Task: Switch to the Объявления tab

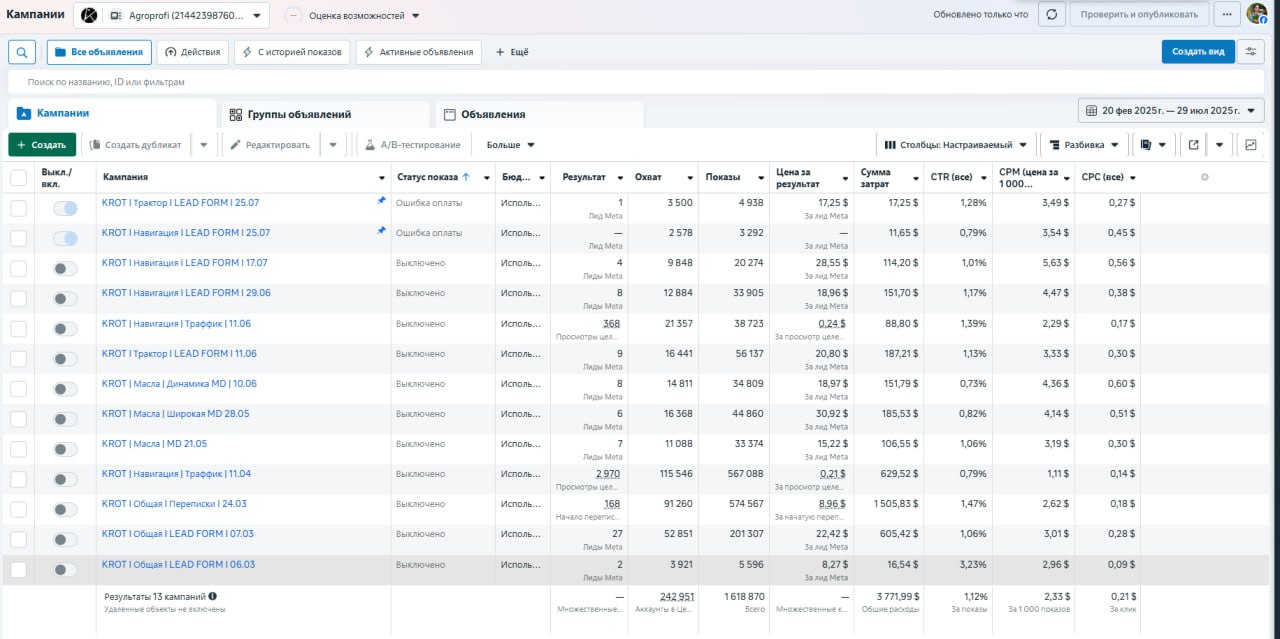Action: (x=492, y=114)
